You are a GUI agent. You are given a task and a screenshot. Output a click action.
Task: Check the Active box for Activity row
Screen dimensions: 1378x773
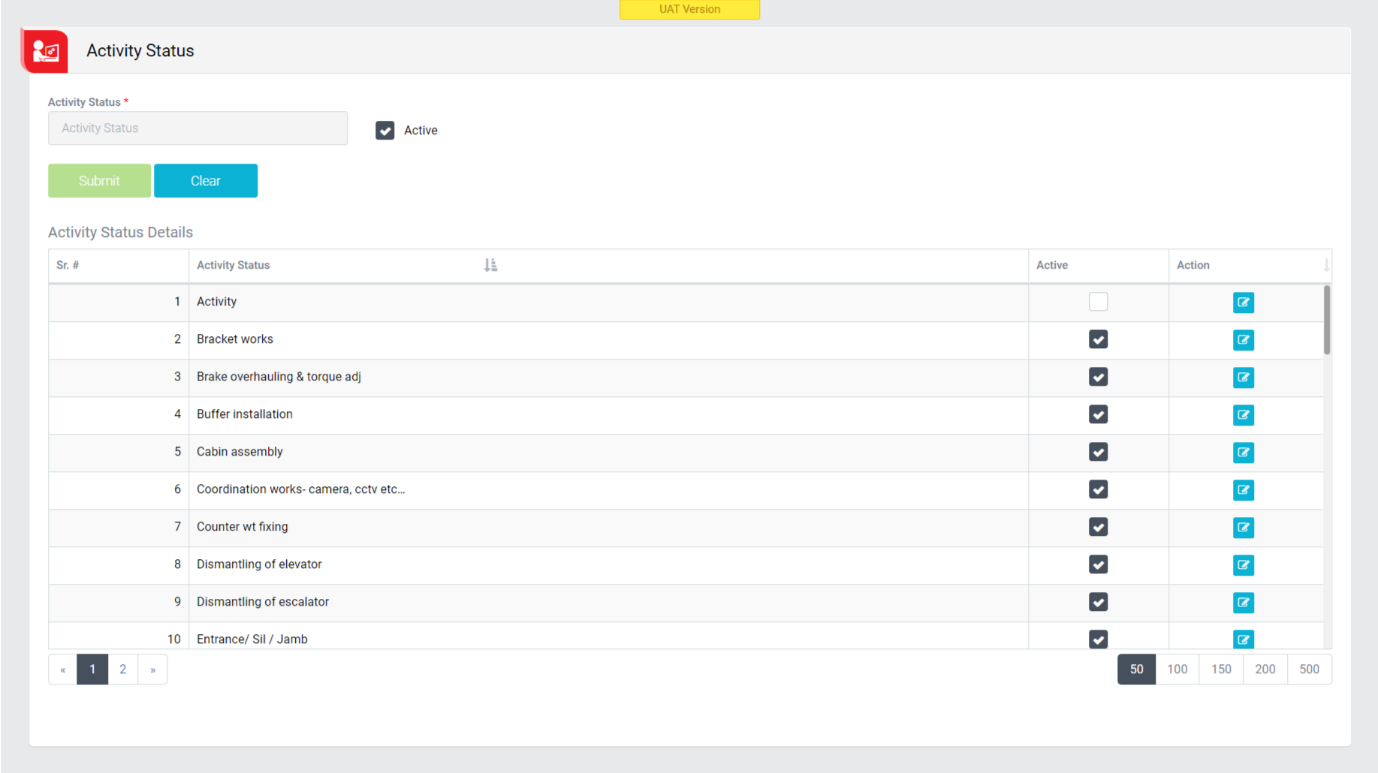click(1098, 301)
